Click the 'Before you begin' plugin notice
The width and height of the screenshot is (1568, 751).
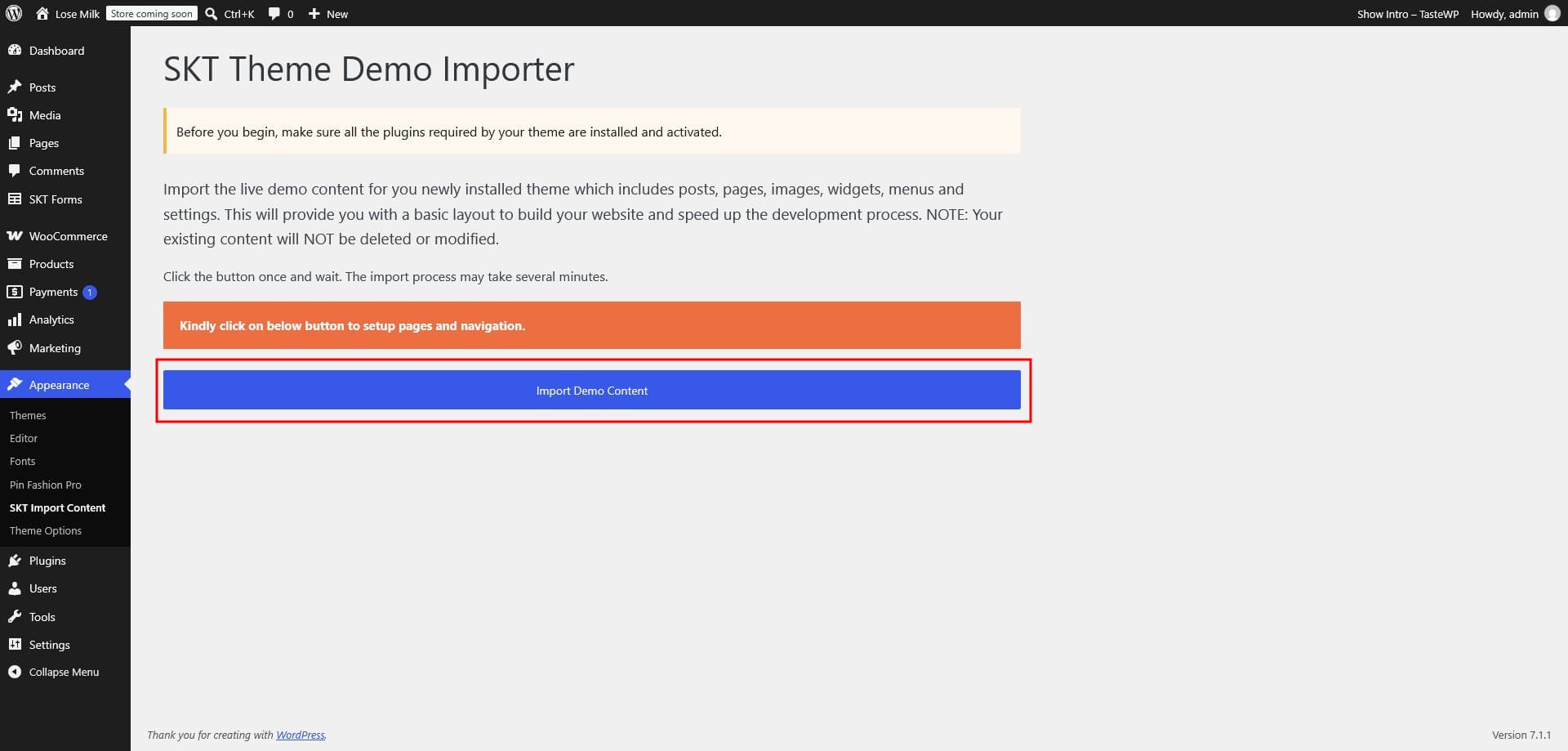(591, 131)
